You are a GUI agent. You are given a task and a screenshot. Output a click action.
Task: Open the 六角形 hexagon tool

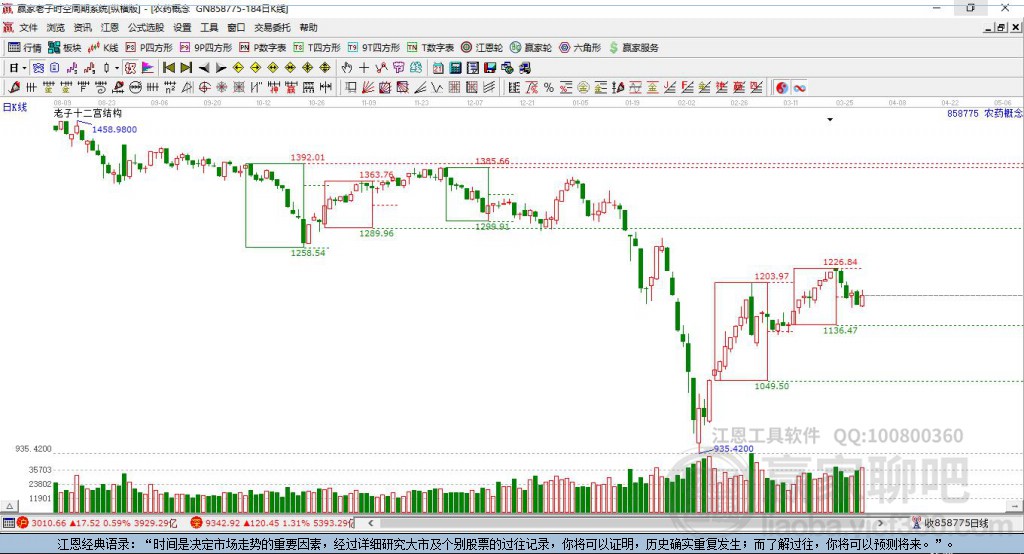580,48
